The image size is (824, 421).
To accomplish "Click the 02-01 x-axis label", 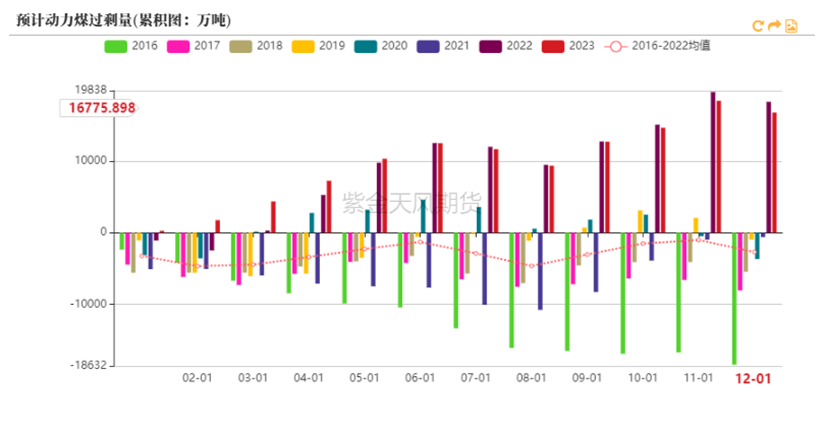I will pos(197,378).
